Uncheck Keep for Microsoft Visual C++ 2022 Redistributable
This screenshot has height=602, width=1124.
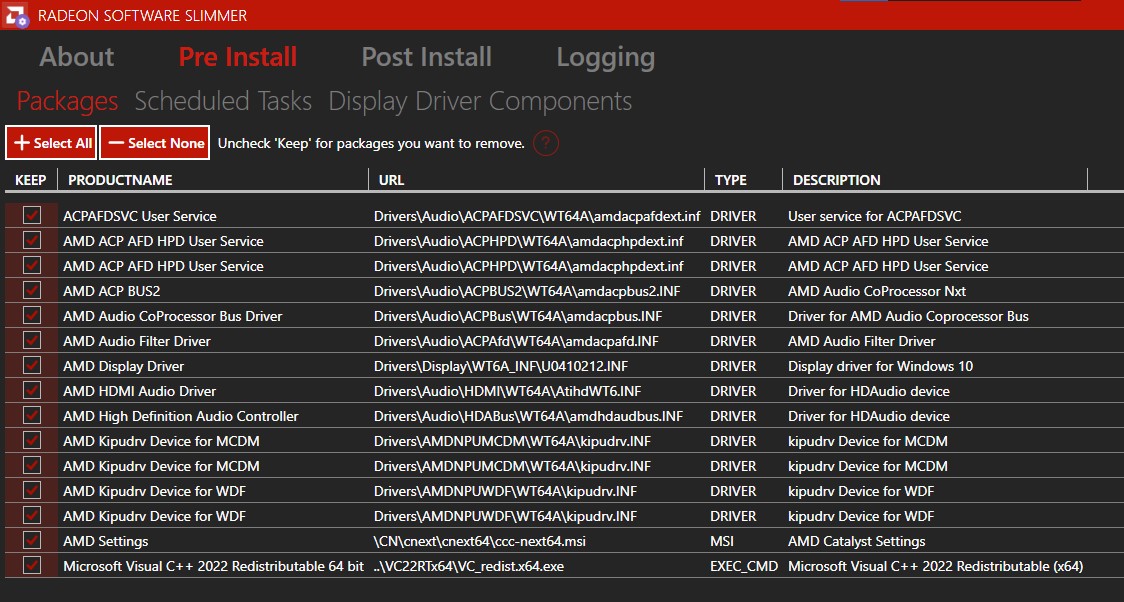tap(32, 566)
